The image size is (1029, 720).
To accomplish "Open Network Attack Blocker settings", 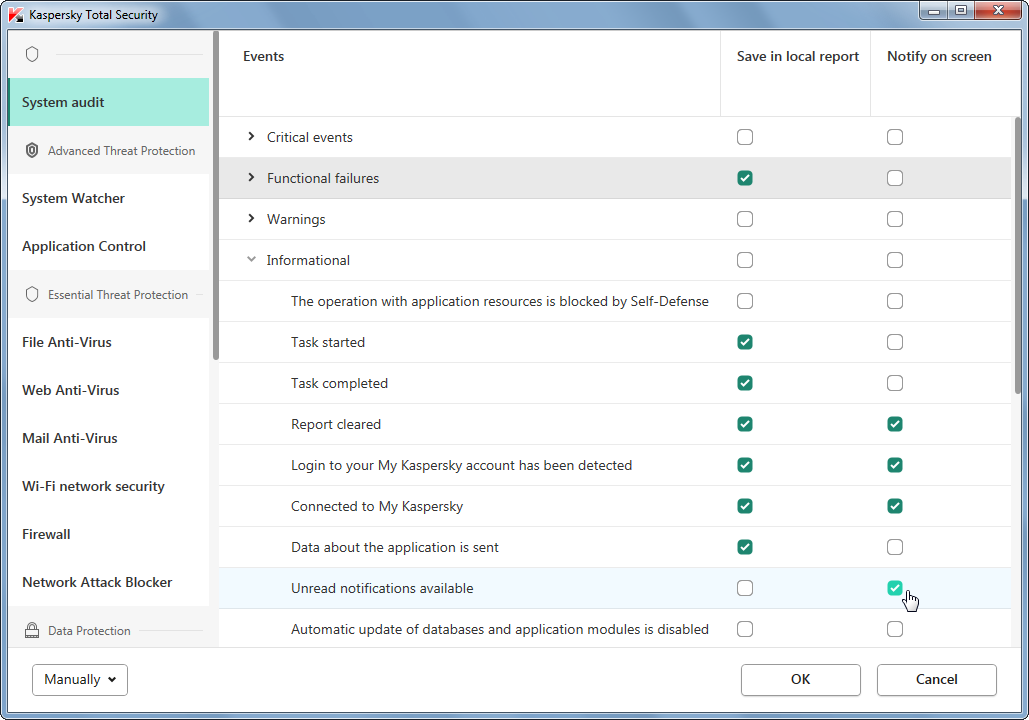I will [109, 582].
